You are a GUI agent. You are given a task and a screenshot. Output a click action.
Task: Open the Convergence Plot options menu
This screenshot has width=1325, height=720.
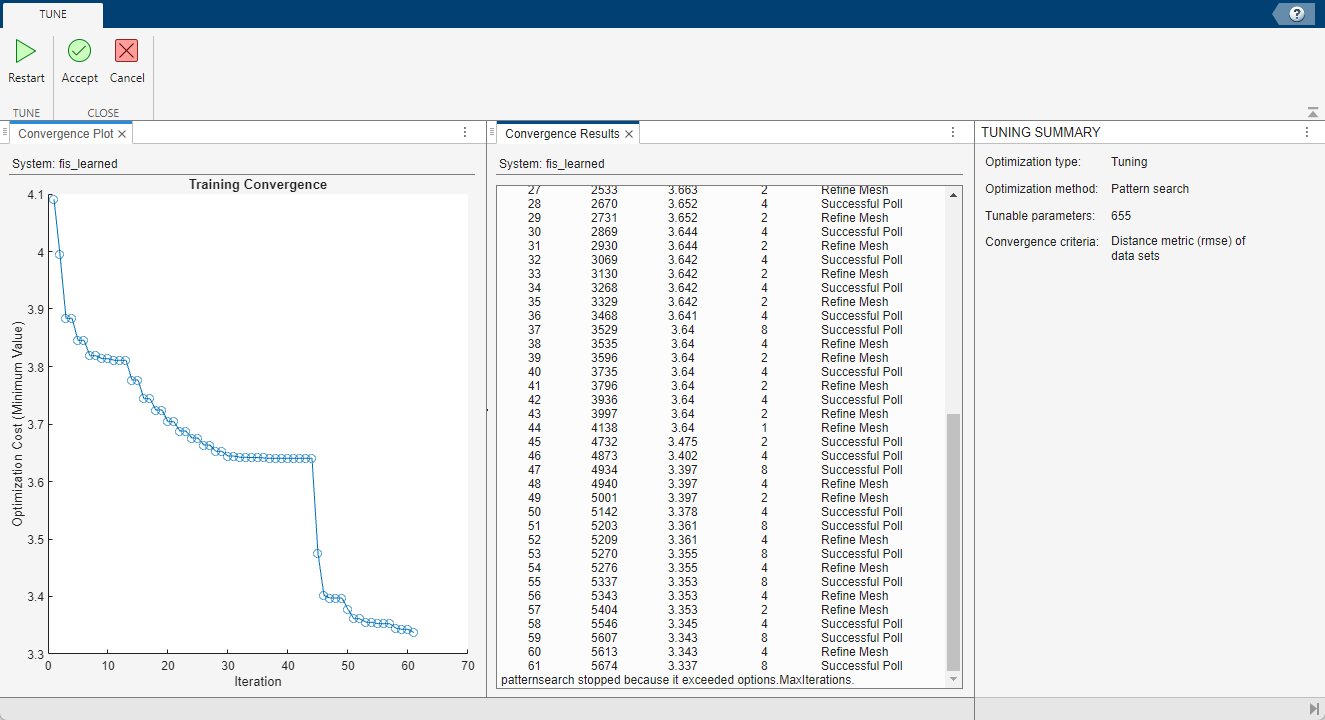(464, 132)
